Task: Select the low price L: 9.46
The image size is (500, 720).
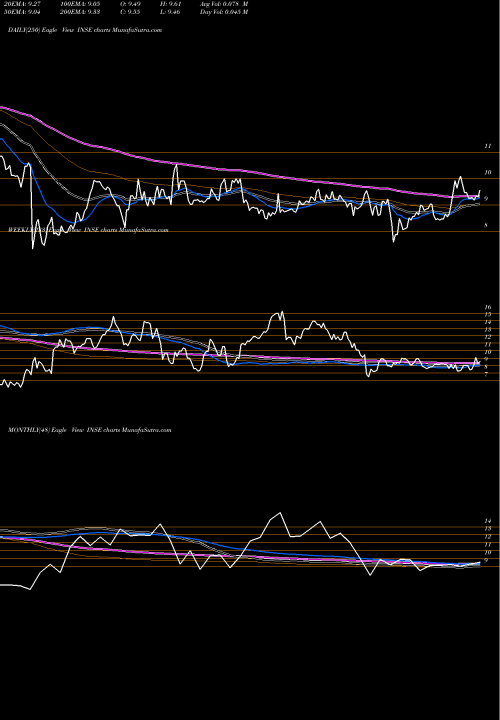Action: [170, 12]
